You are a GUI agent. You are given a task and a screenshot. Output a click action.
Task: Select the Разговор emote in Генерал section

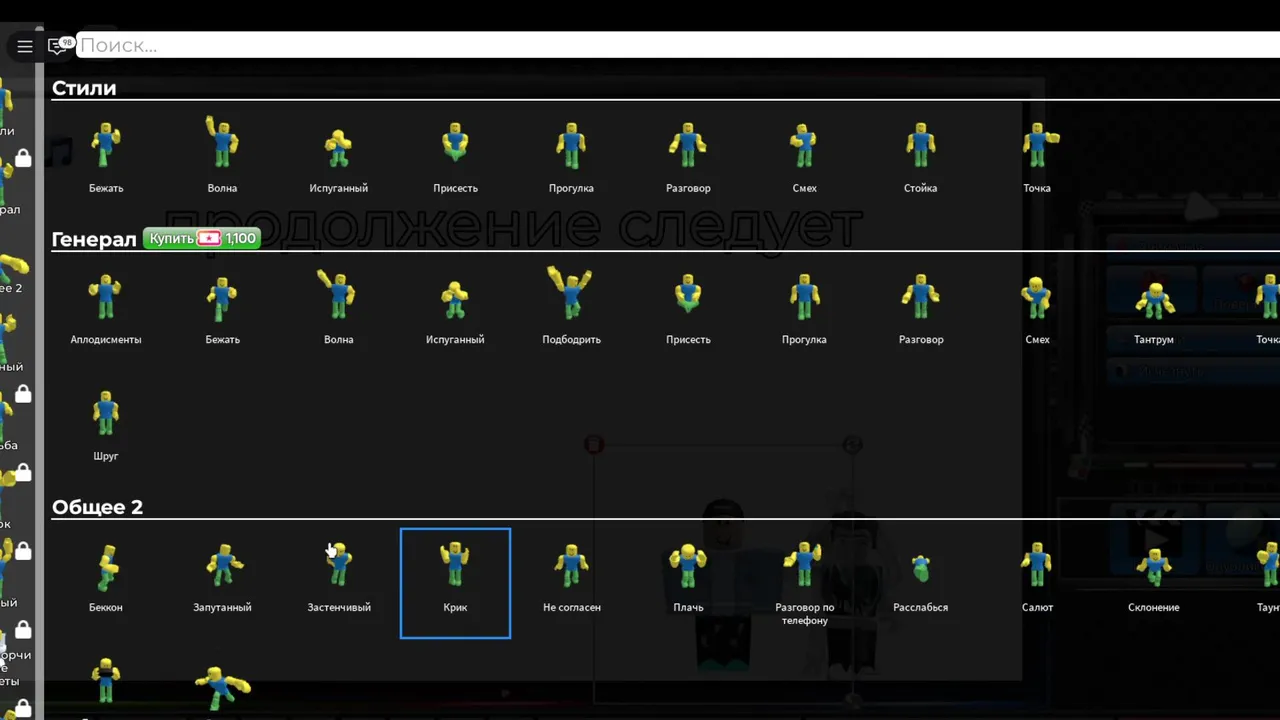tap(920, 306)
